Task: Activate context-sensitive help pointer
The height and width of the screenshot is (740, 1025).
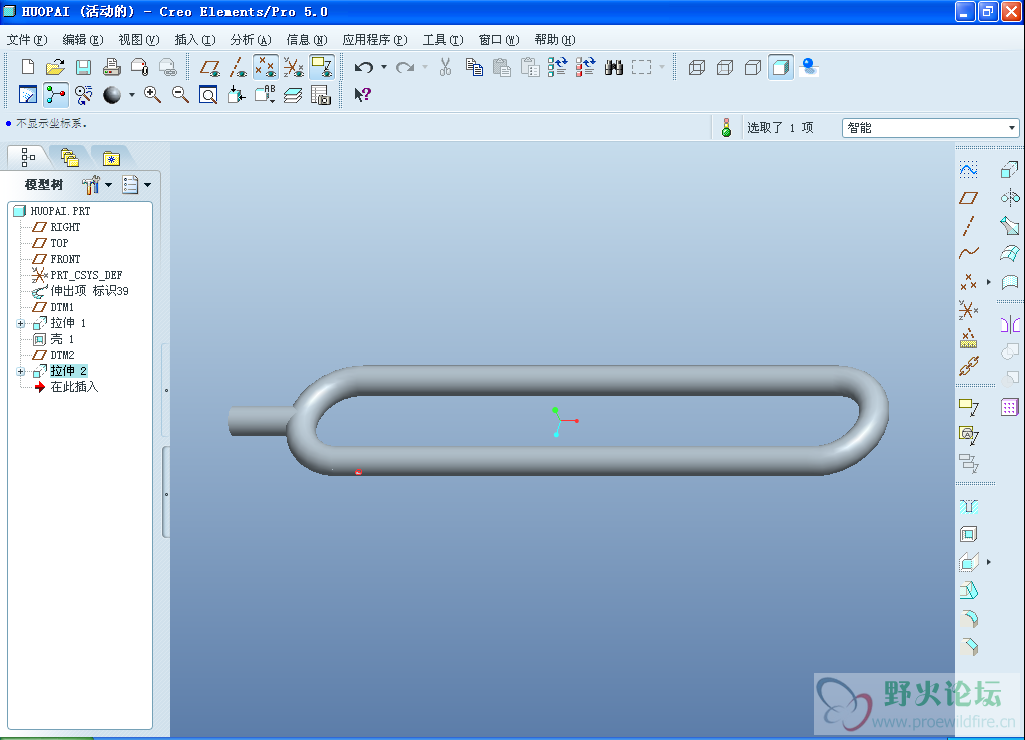Action: click(362, 95)
